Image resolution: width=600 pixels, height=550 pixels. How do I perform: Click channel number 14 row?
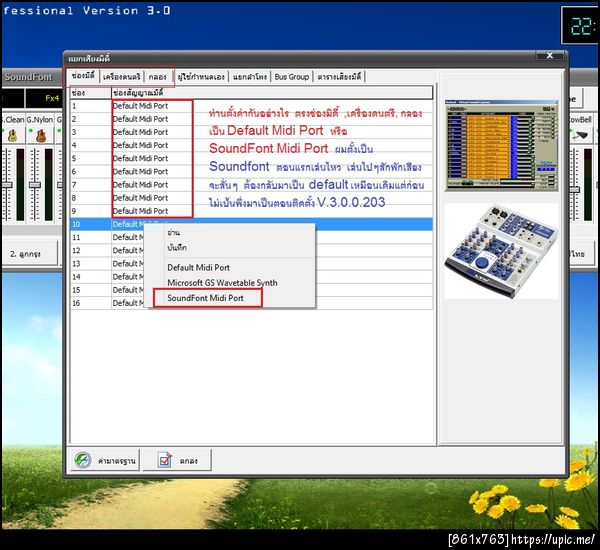coord(76,277)
